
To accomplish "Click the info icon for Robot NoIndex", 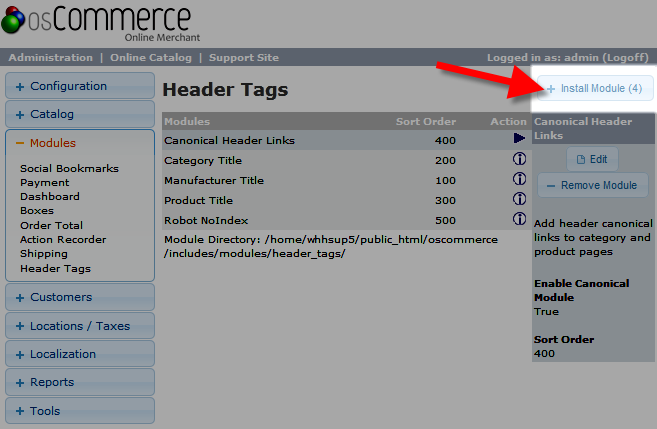I will (519, 219).
